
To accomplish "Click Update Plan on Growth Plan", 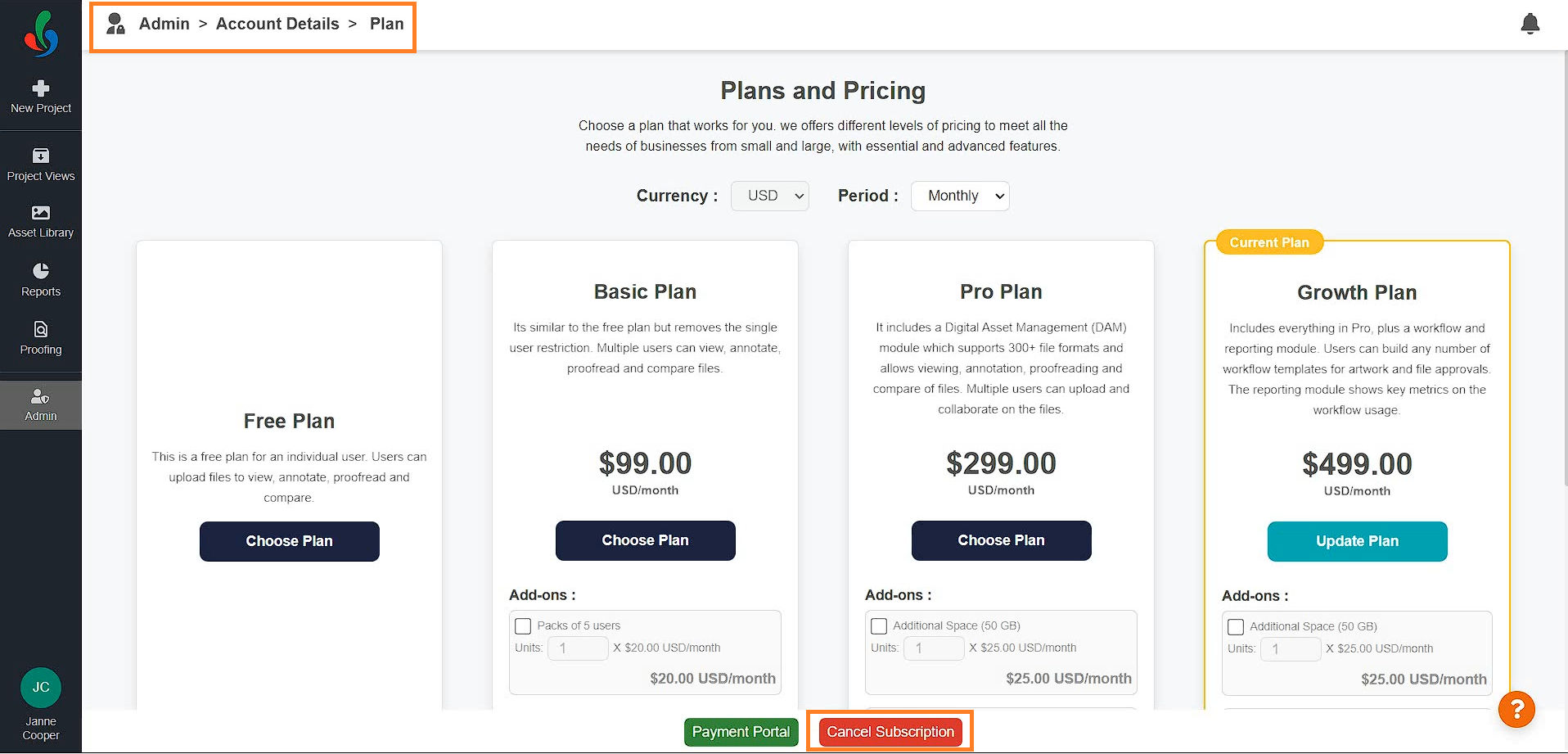I will click(1357, 541).
